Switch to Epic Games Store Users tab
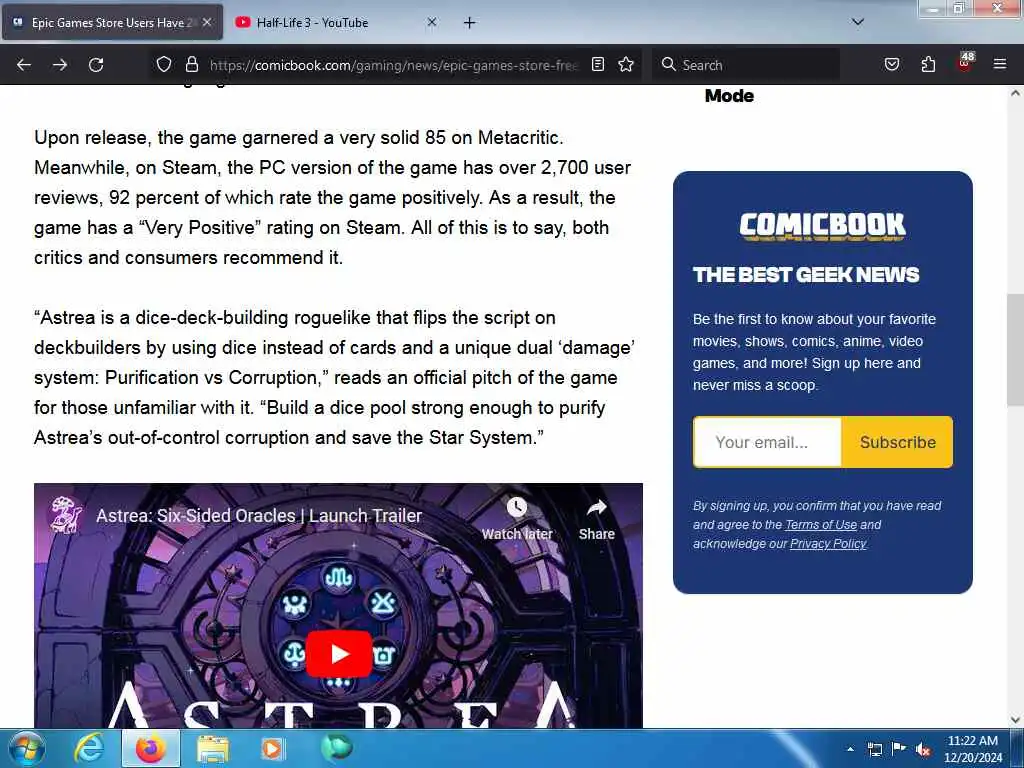Image resolution: width=1024 pixels, height=768 pixels. pyautogui.click(x=112, y=22)
